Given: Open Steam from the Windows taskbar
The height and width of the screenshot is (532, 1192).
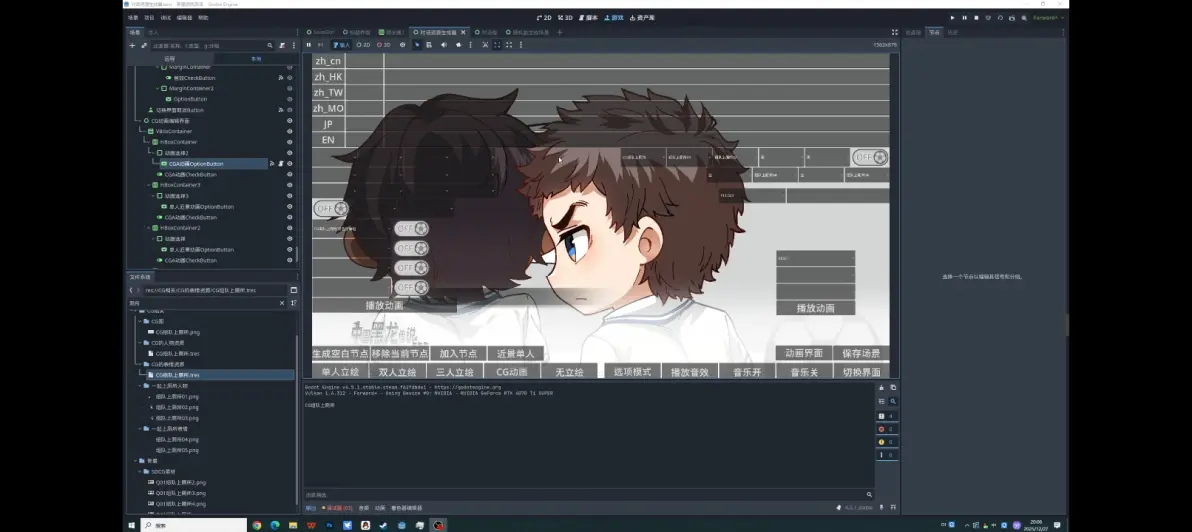Looking at the screenshot, I should pyautogui.click(x=383, y=525).
